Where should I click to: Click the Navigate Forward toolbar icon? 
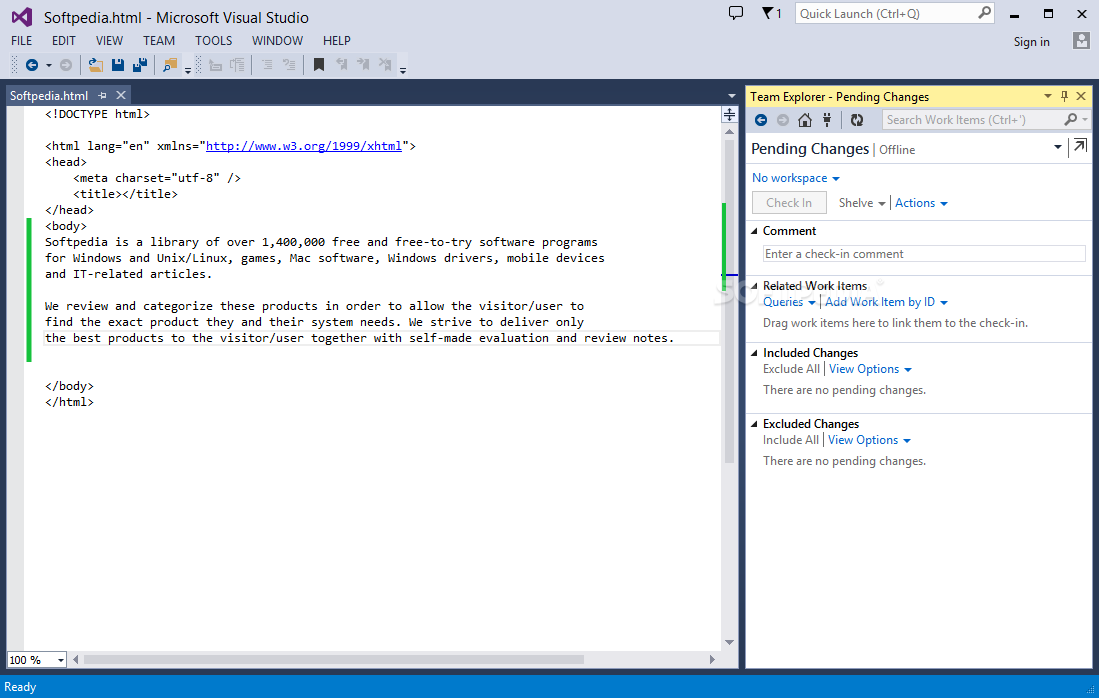pos(66,65)
